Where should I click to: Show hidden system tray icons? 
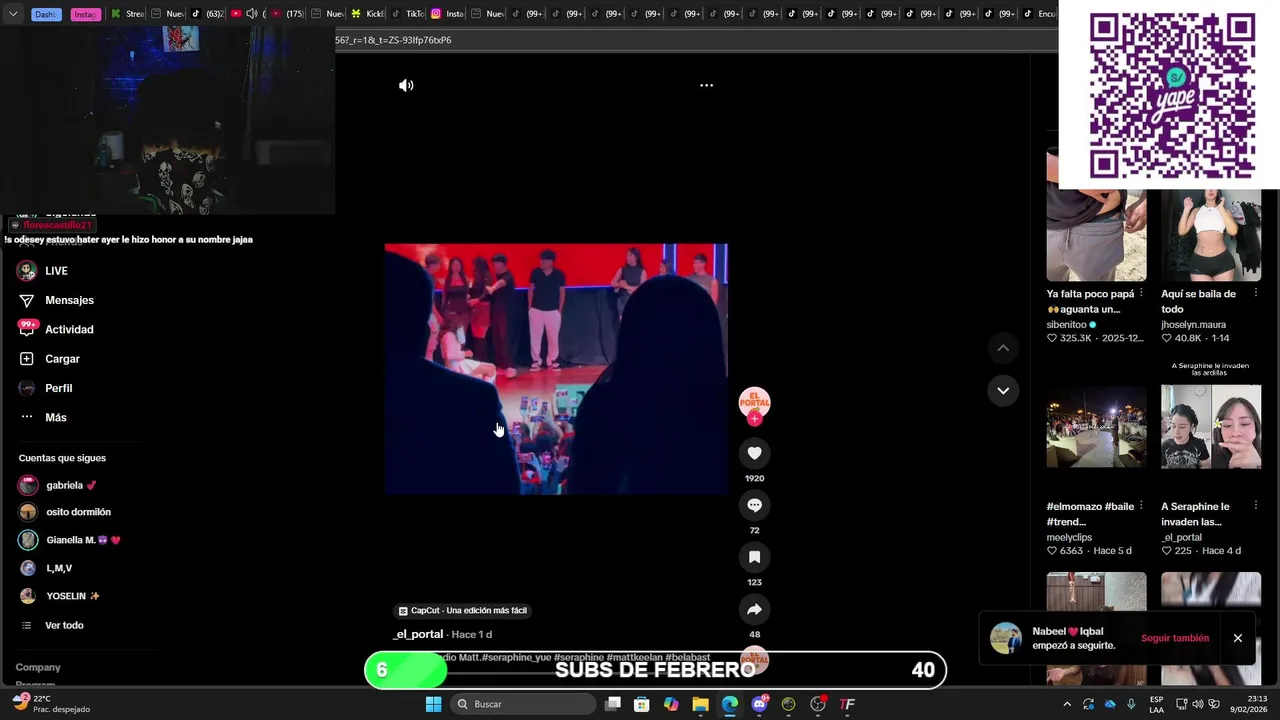(1067, 704)
